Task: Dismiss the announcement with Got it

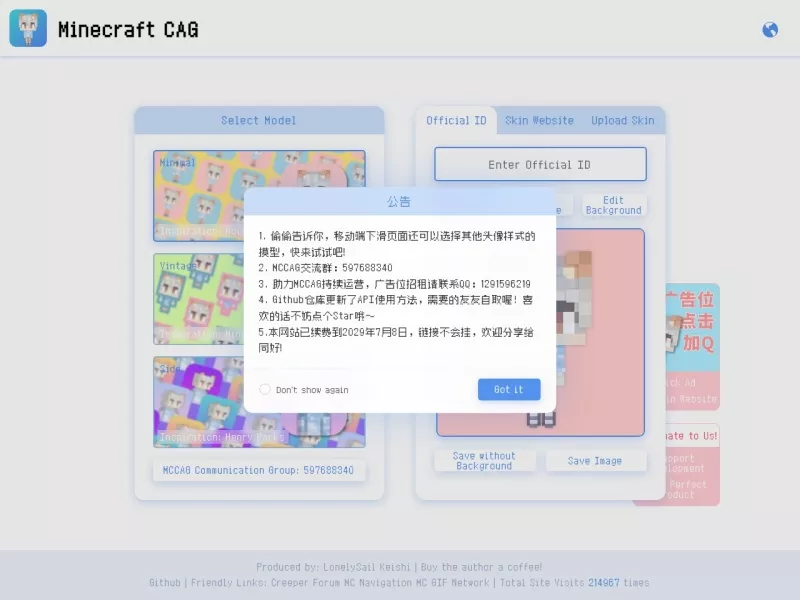Action: point(509,389)
